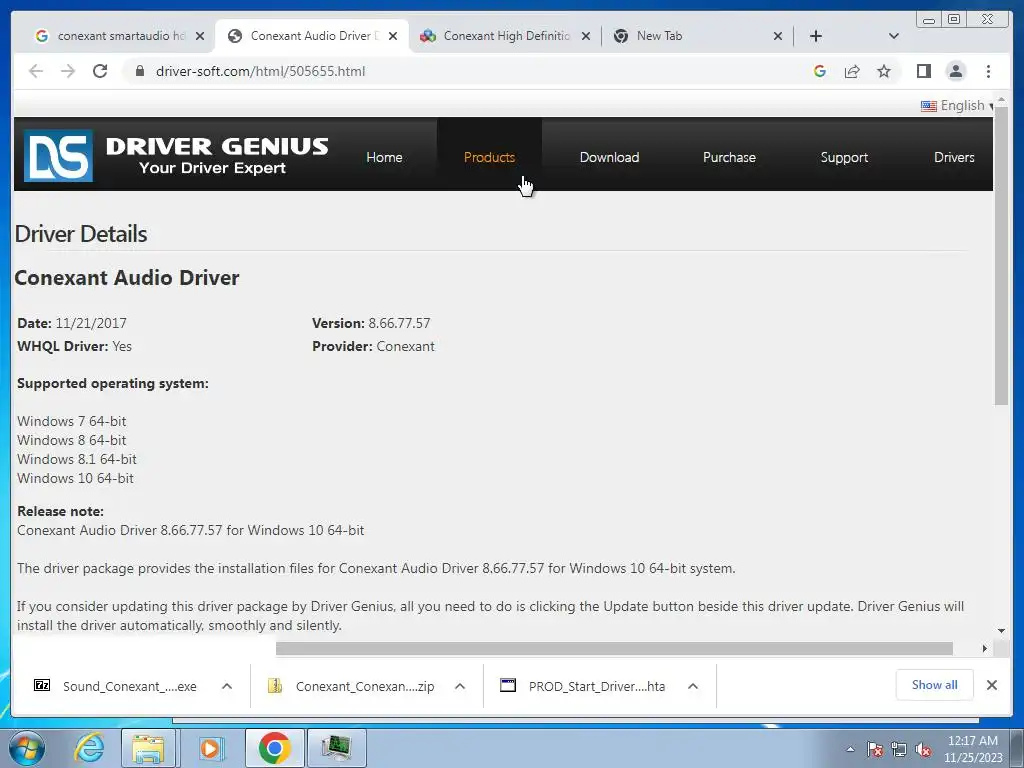The image size is (1024, 768).
Task: Click the icon of PROD_Start_Driver hta download
Action: pos(507,685)
